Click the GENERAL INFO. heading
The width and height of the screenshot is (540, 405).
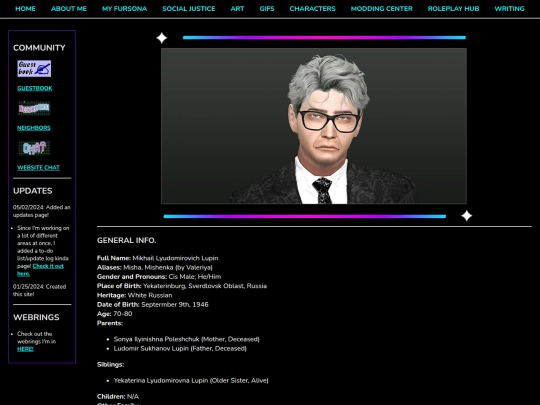pos(126,240)
